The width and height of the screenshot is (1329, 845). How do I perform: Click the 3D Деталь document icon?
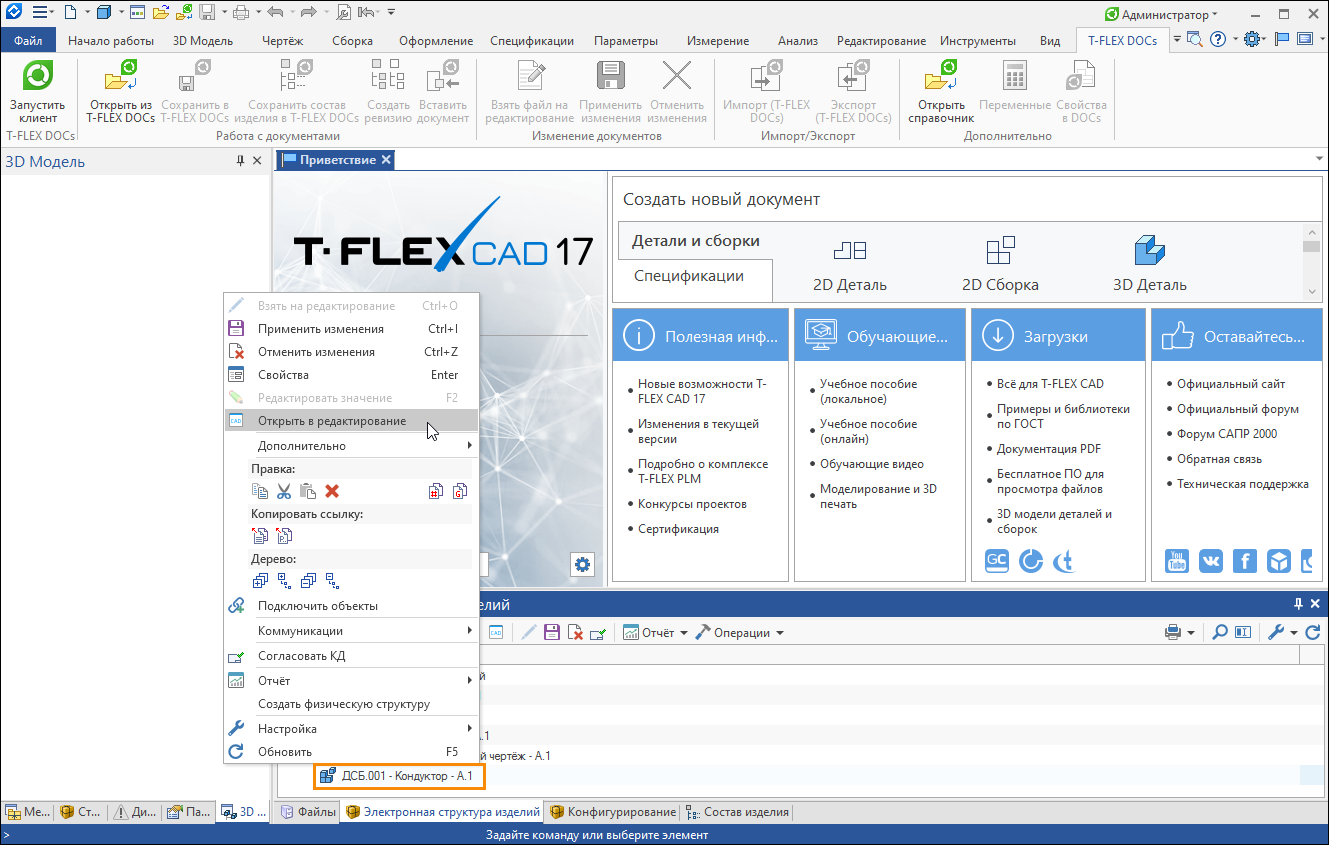tap(1150, 251)
